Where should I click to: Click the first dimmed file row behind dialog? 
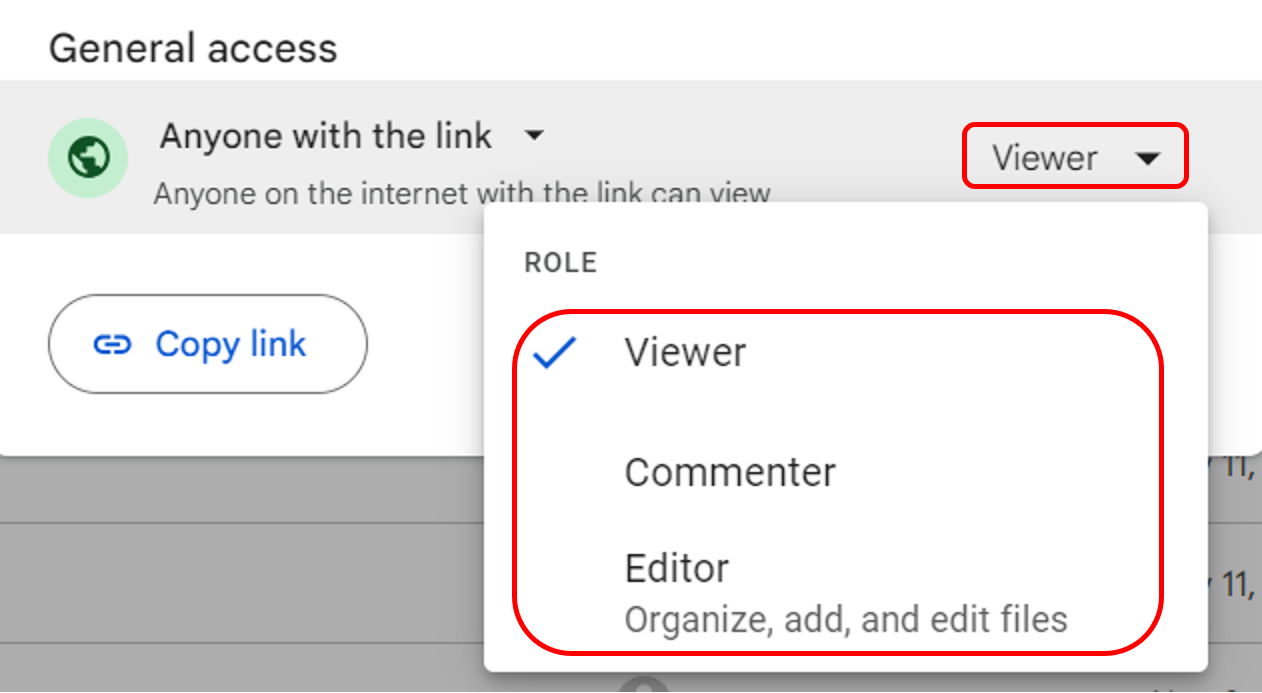point(240,491)
